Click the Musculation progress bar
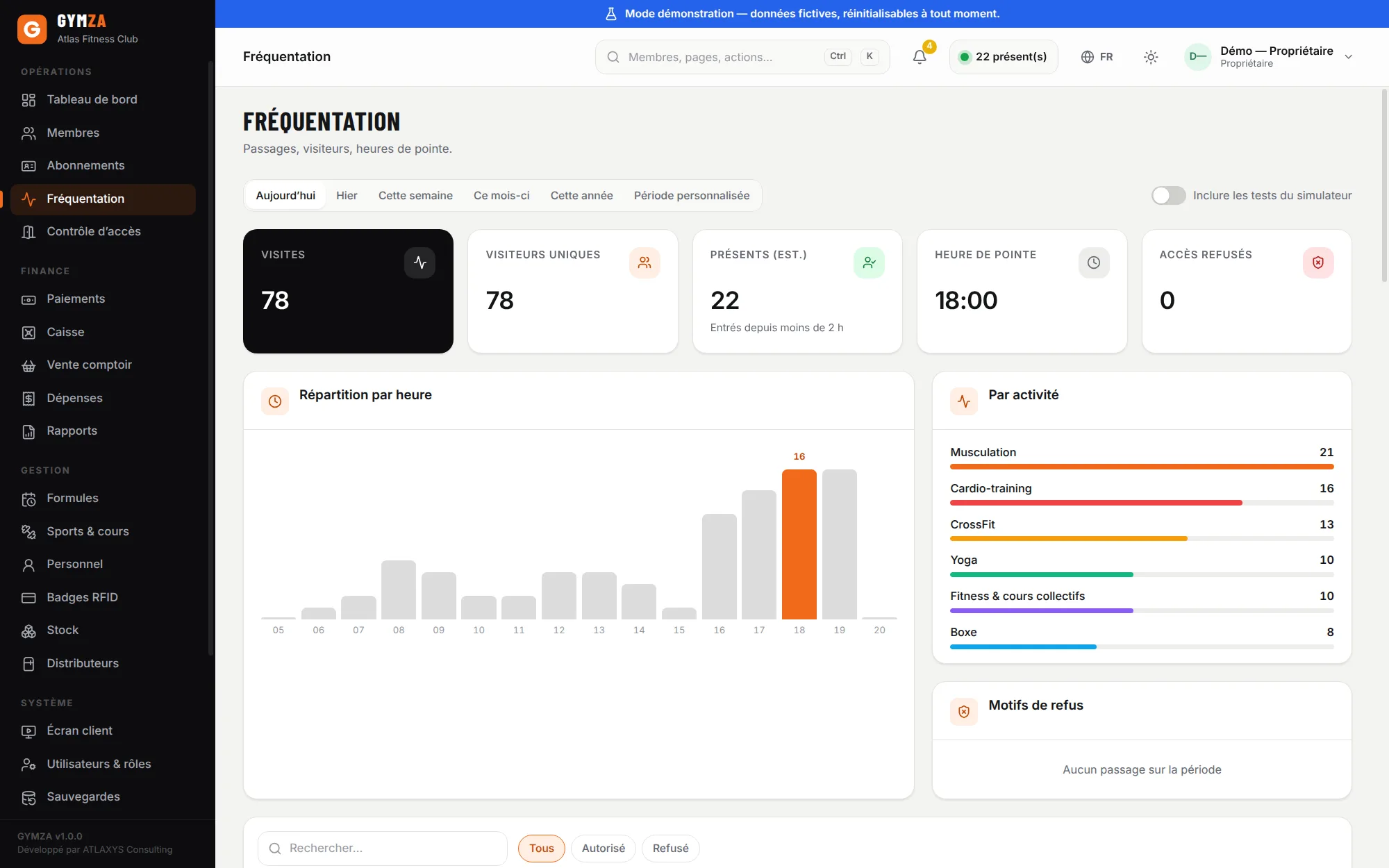The width and height of the screenshot is (1389, 868). click(x=1142, y=467)
